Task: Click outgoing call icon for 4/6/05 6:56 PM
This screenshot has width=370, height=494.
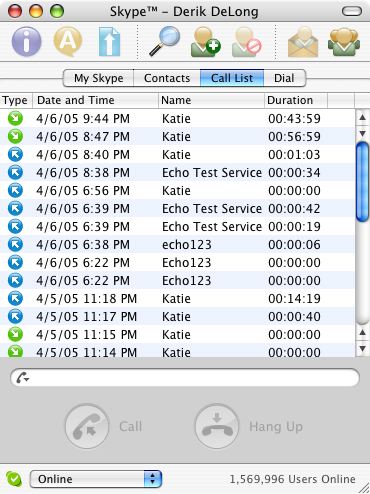Action: pos(15,190)
